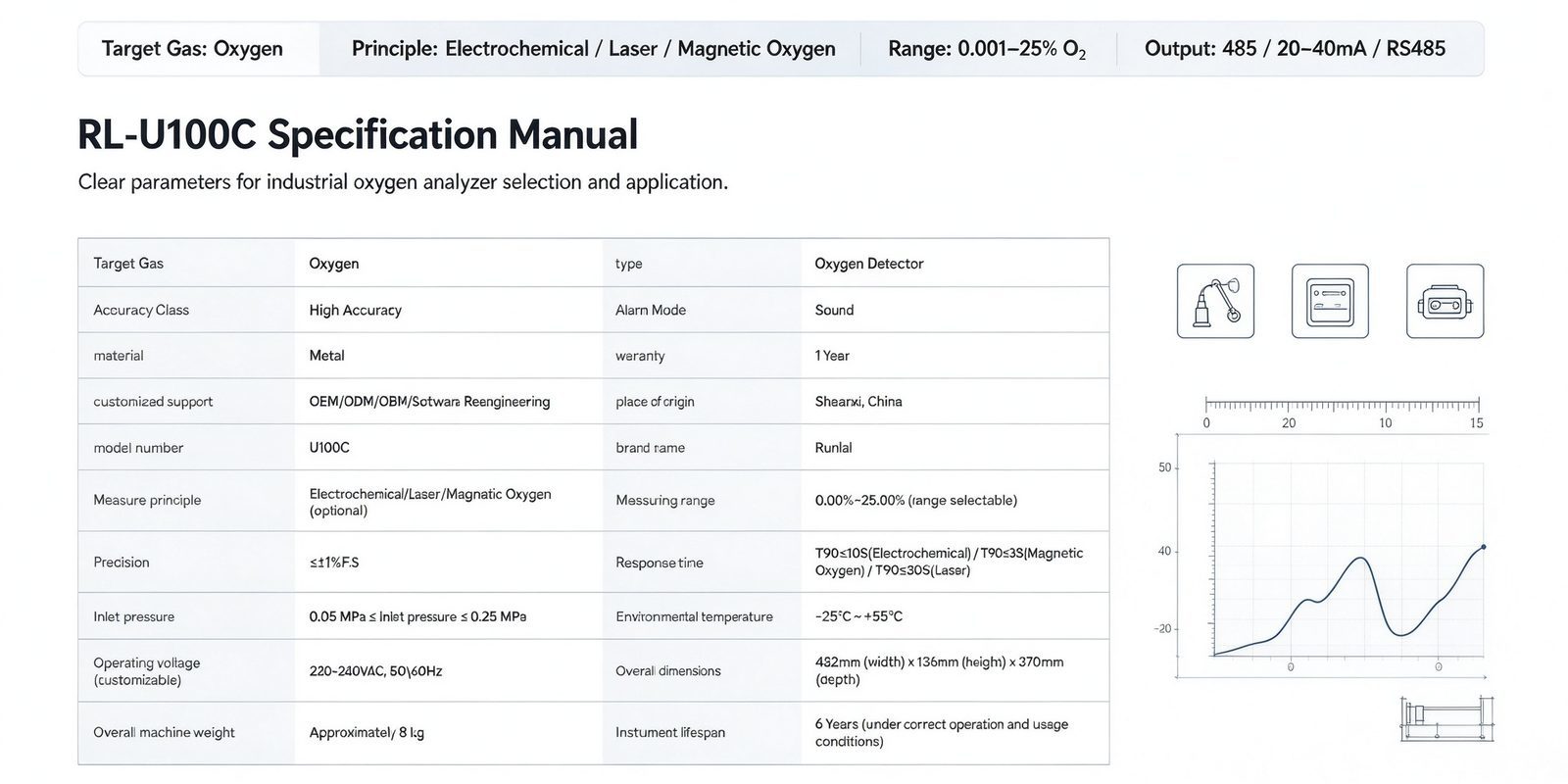Click the 'Operating voltage (customizable)' label

(x=147, y=671)
